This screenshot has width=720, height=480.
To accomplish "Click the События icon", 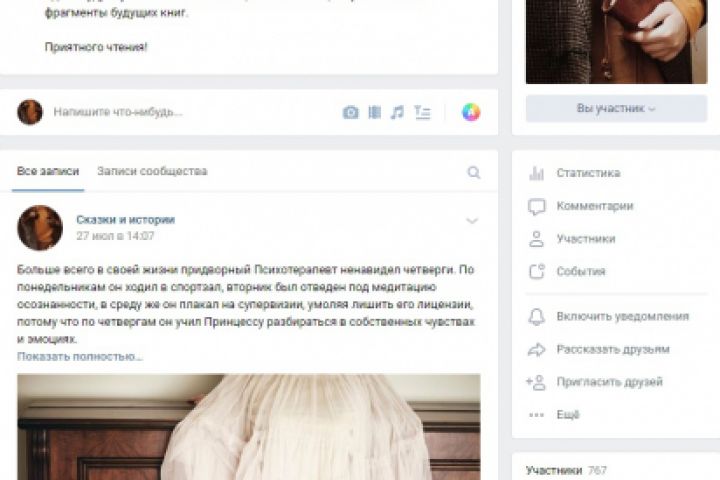I will point(536,271).
